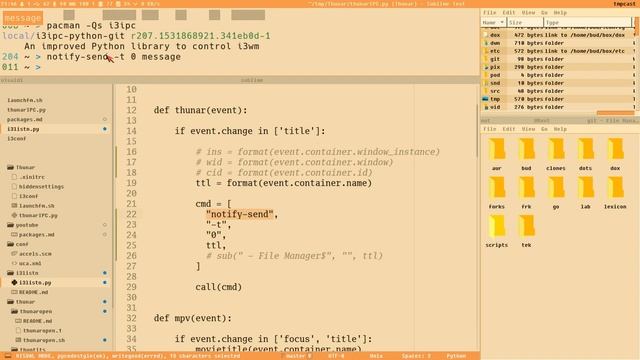The image size is (640, 360).
Task: Collapse the i3listn folder in sidebar
Action: (11, 273)
